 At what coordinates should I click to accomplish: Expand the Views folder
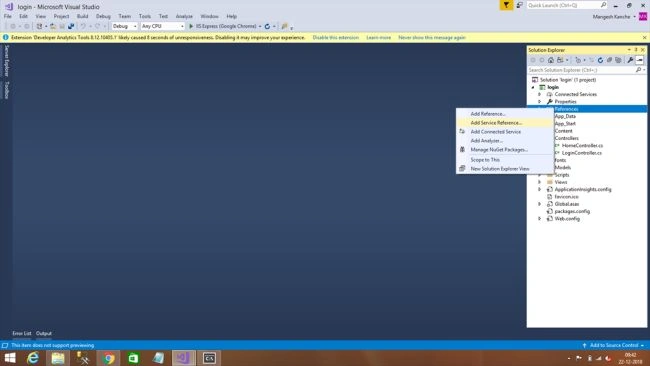pyautogui.click(x=540, y=182)
